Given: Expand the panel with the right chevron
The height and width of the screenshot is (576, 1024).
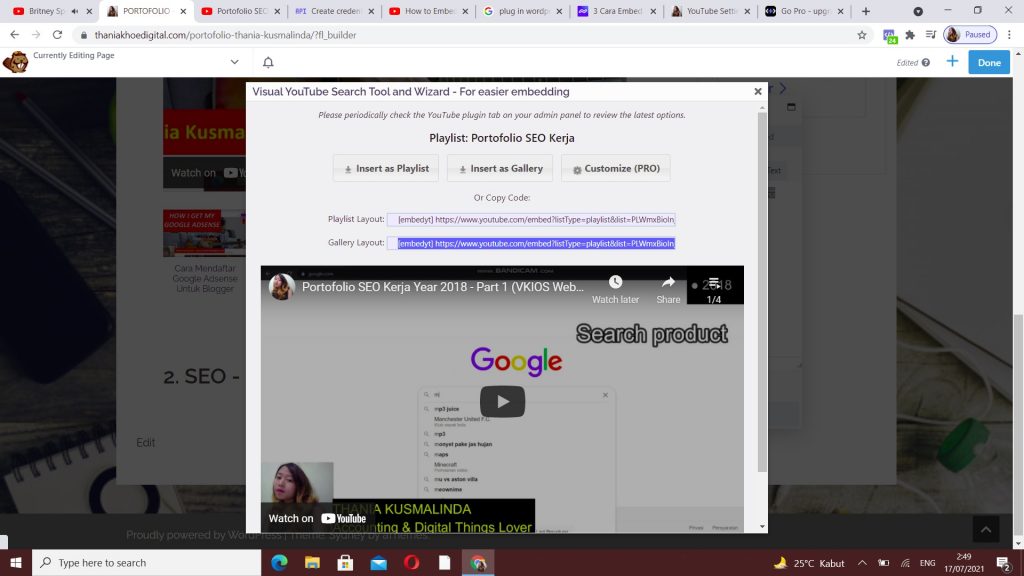Looking at the screenshot, I should tap(781, 87).
